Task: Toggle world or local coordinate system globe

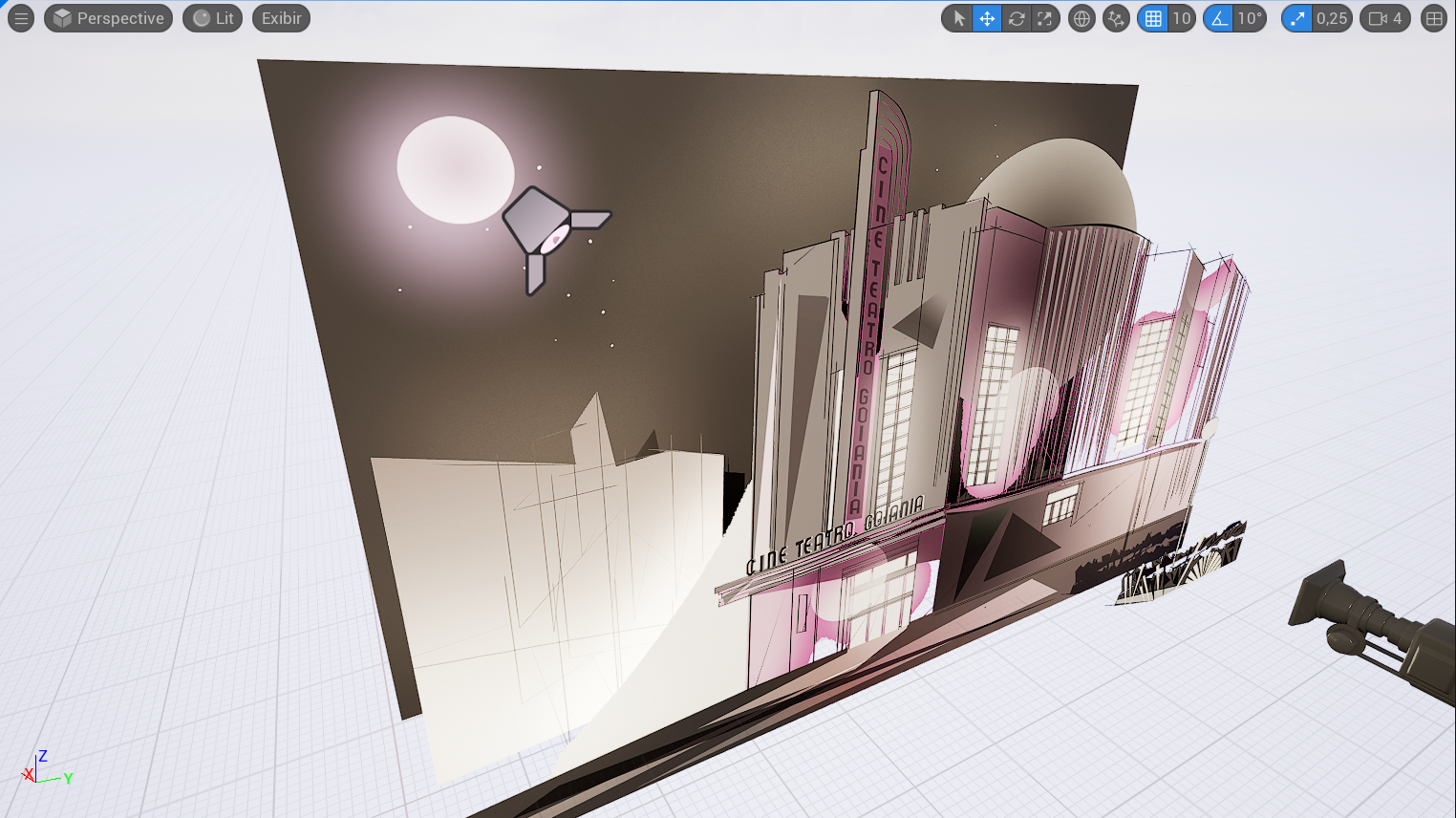Action: pyautogui.click(x=1081, y=18)
